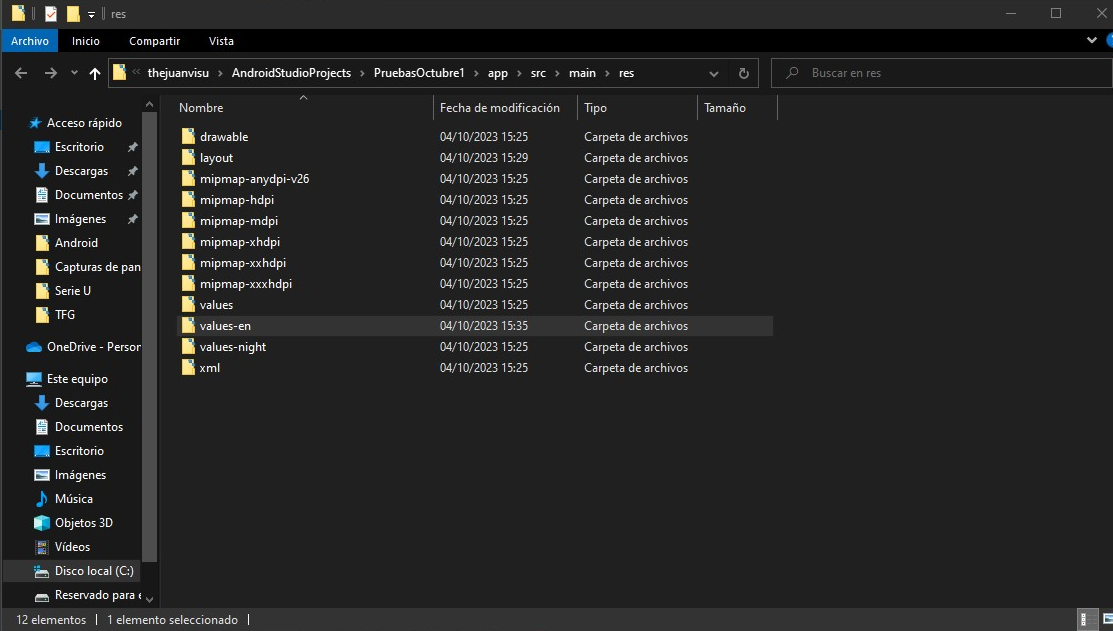
Task: Select Disco local (C:) in sidebar
Action: [x=93, y=571]
